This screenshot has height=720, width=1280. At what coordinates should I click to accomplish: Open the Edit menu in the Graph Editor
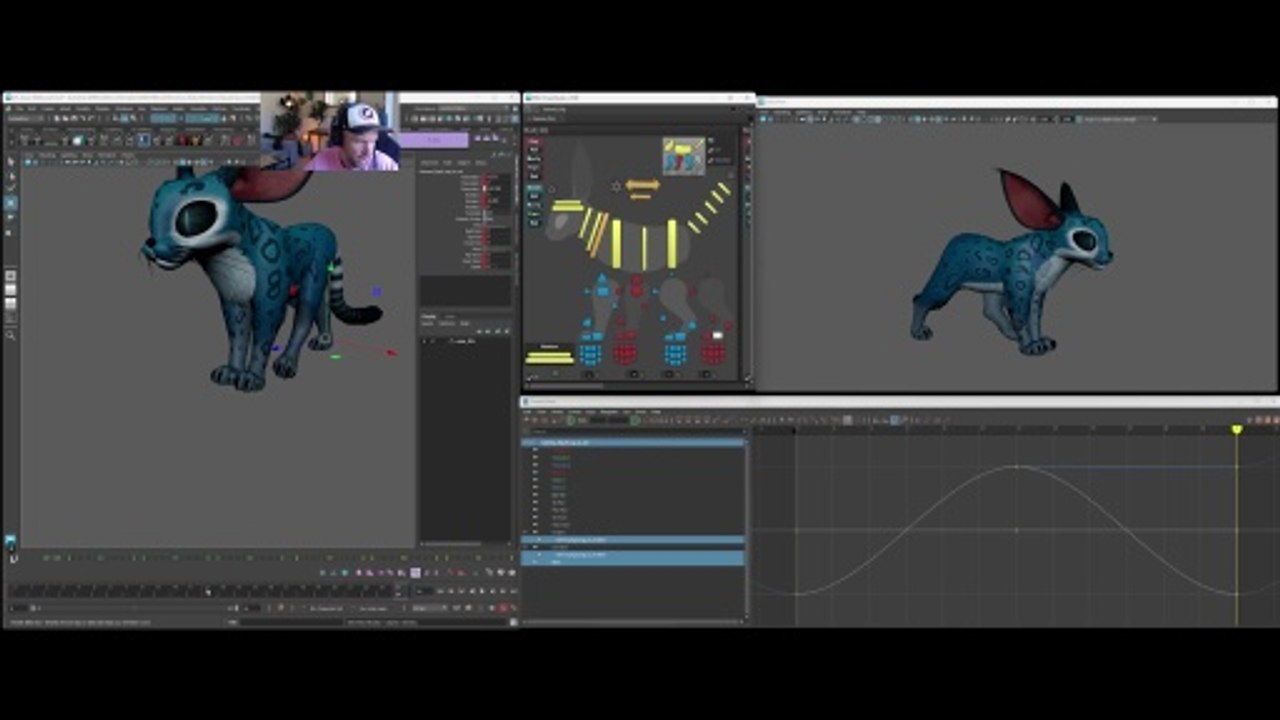(x=529, y=411)
